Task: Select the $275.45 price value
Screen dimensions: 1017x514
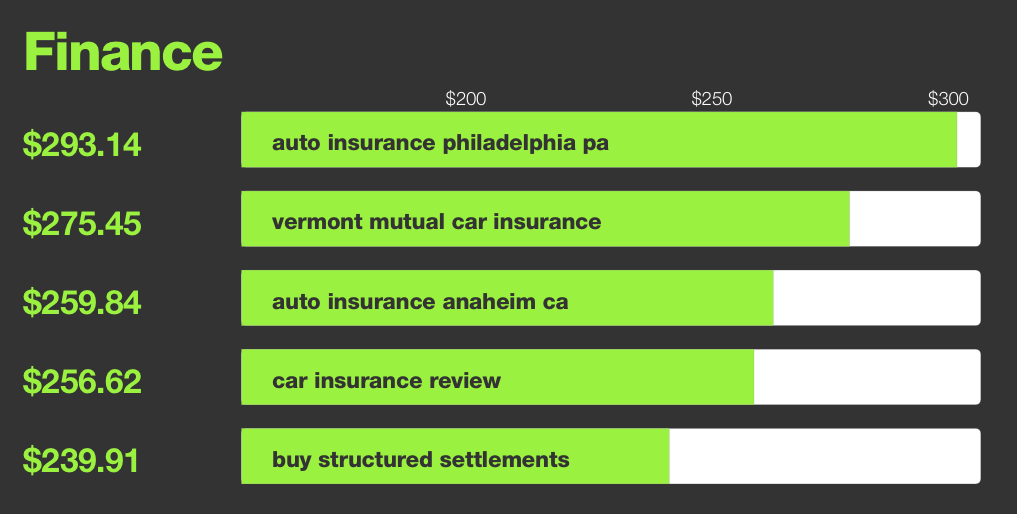Action: tap(82, 224)
